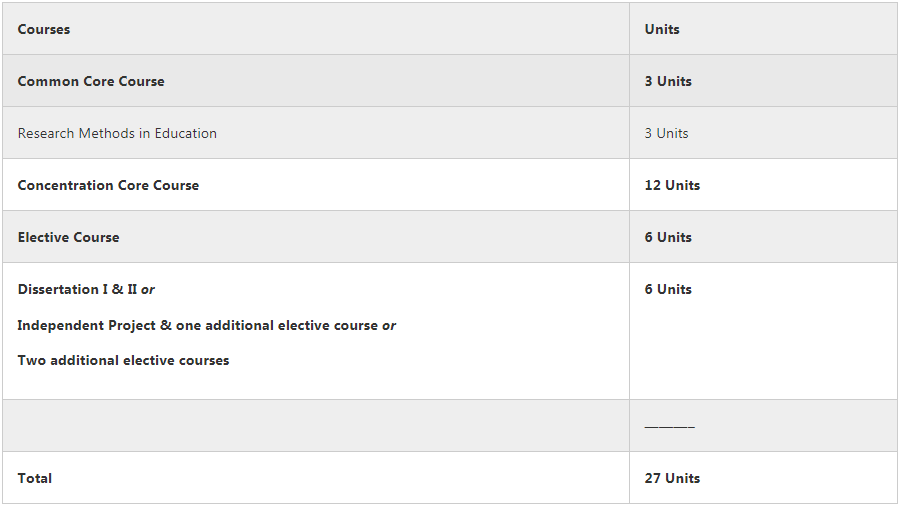Click the Research Methods in Education link
Image resolution: width=901 pixels, height=507 pixels.
coord(117,133)
